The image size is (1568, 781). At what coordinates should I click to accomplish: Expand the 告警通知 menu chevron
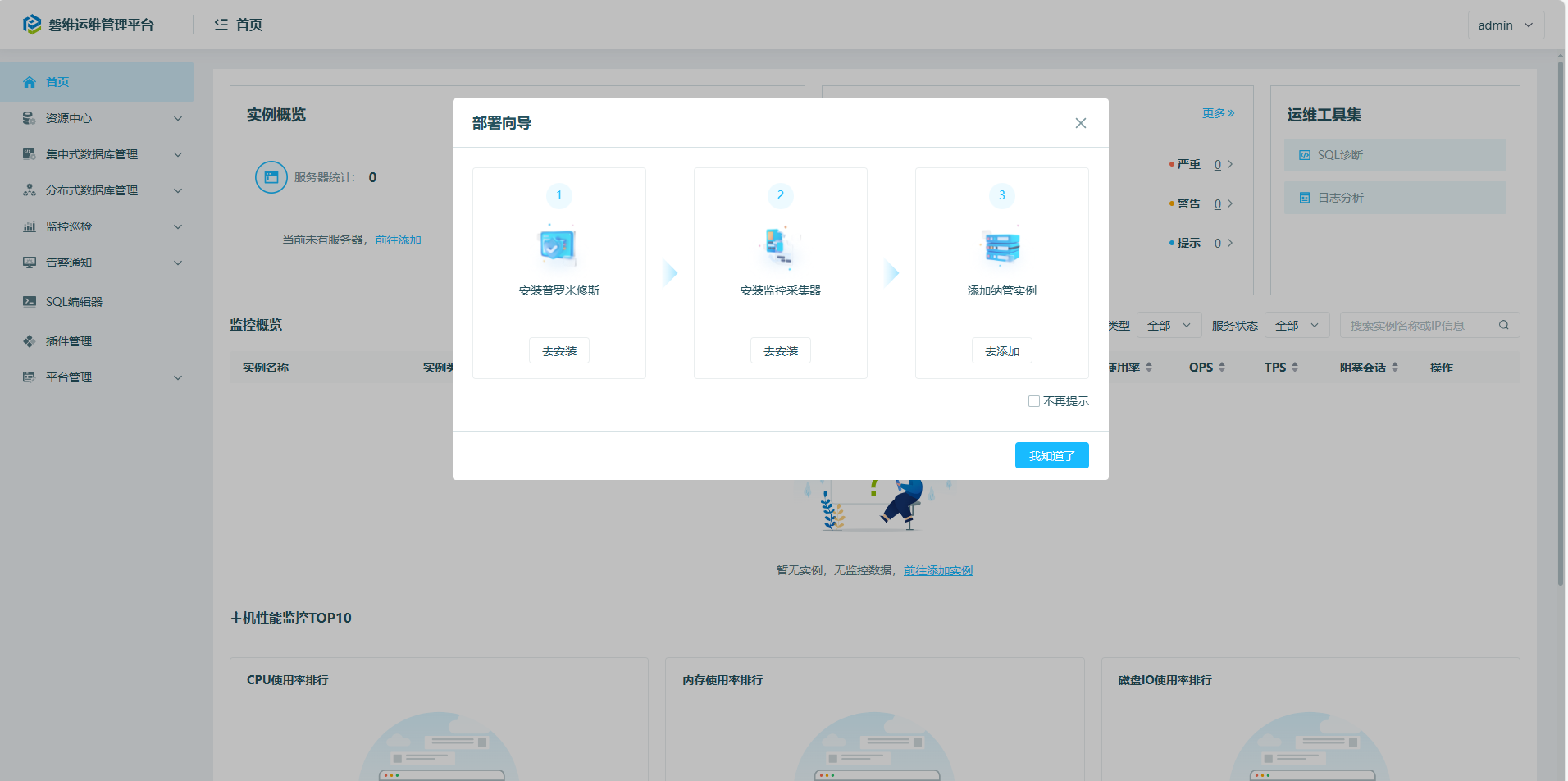[178, 263]
